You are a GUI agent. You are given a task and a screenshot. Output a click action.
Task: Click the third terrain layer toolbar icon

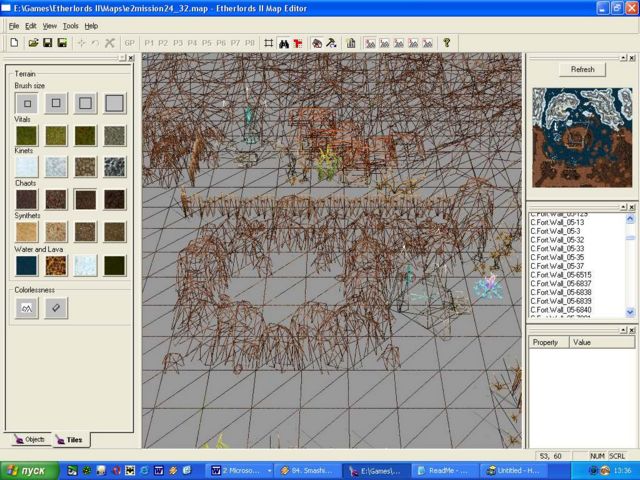click(399, 43)
